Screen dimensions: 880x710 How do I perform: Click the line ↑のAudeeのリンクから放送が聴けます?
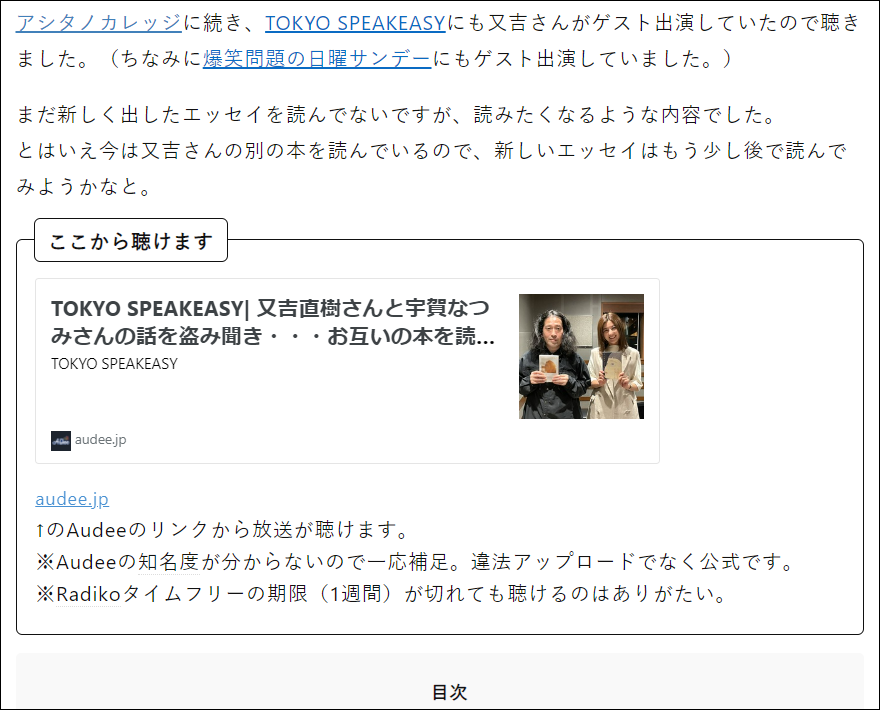click(x=221, y=530)
